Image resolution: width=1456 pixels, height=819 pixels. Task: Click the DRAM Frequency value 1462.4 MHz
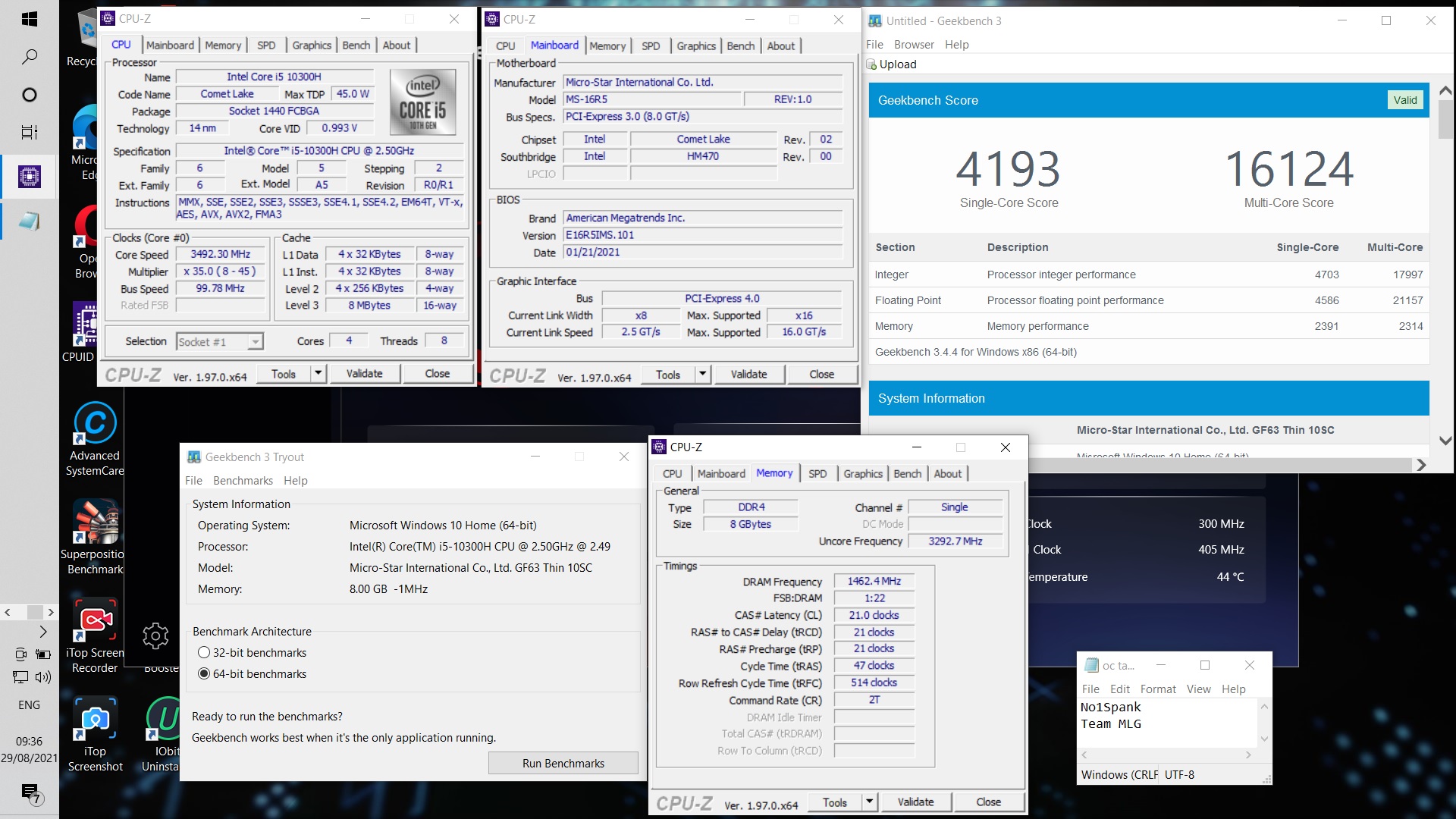(x=874, y=581)
